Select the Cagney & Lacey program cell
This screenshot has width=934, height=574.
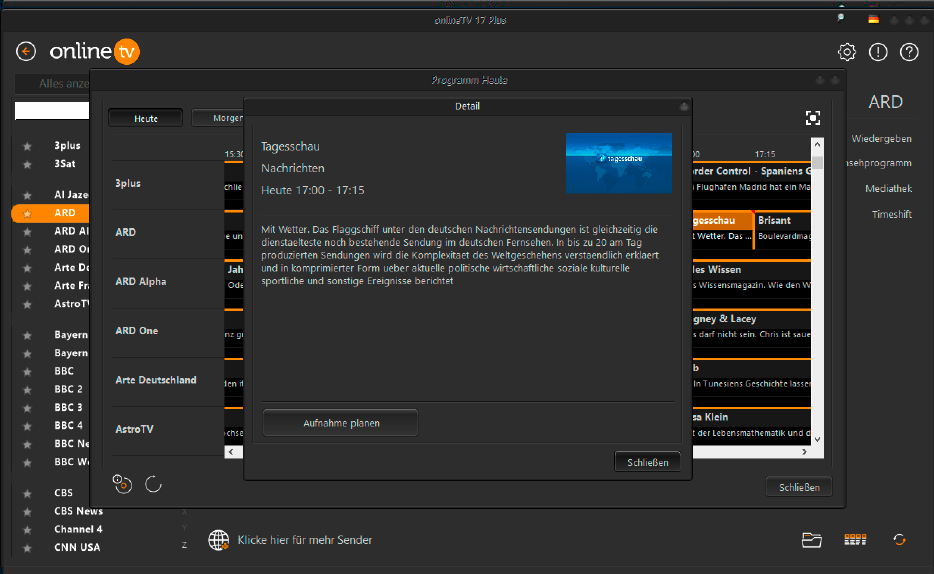pyautogui.click(x=751, y=326)
